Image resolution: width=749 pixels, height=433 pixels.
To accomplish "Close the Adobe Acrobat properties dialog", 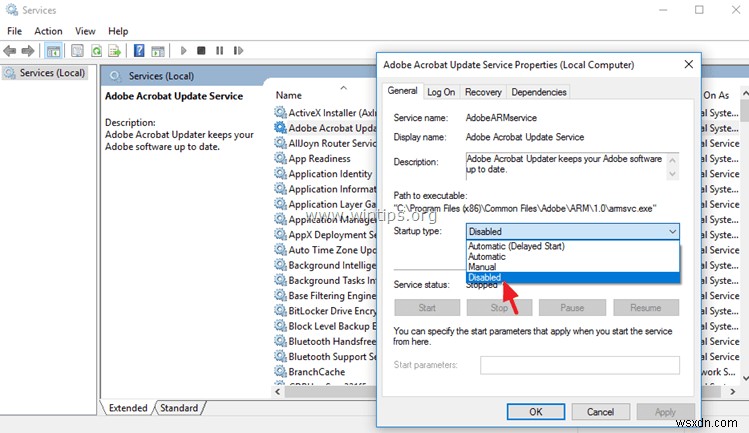I will [x=688, y=64].
